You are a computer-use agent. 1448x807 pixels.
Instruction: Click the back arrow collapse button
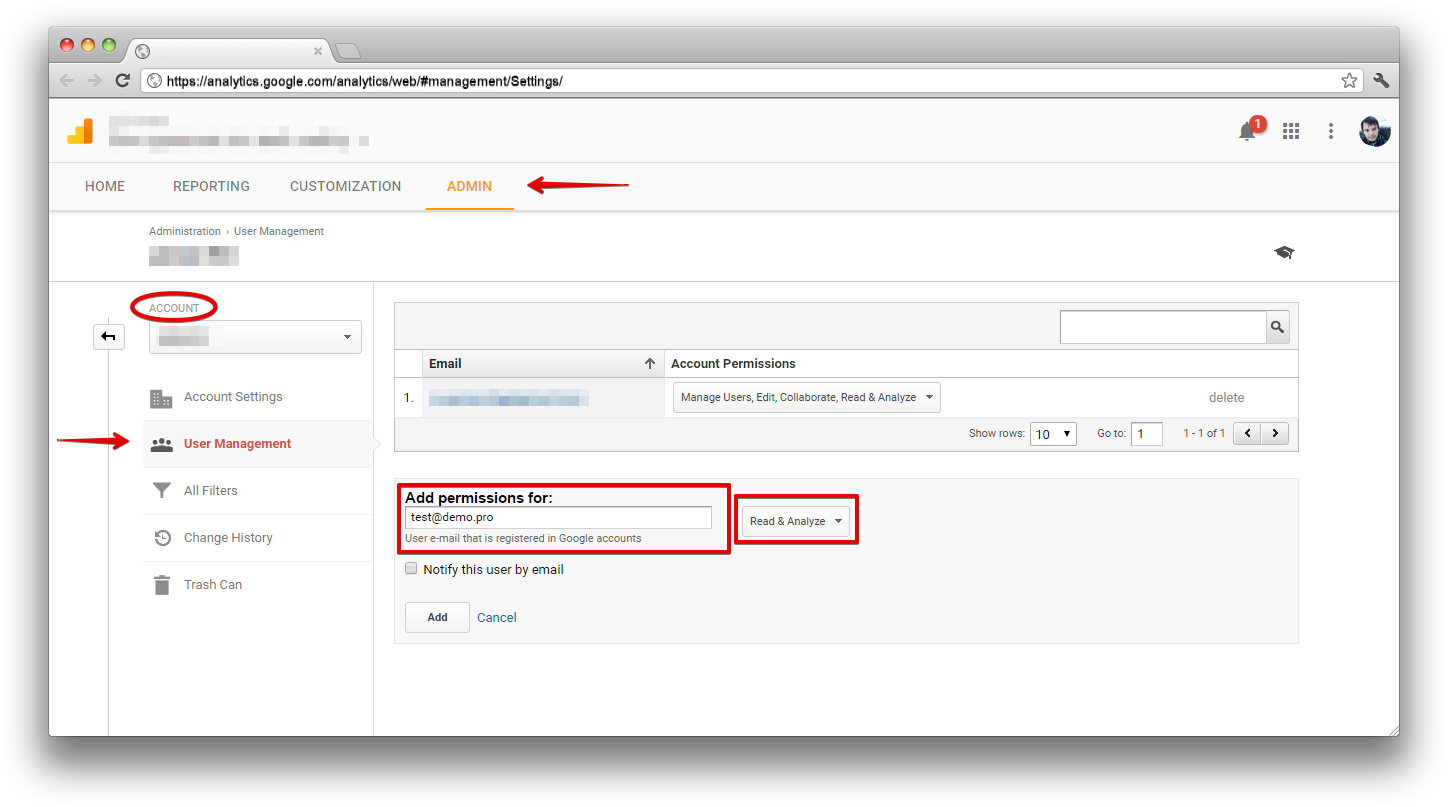point(109,337)
